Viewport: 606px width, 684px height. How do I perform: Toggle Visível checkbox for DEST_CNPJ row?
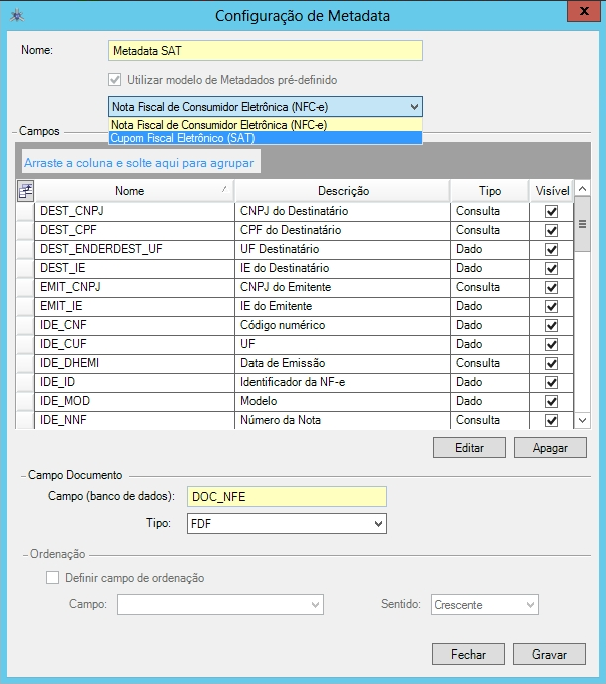pos(551,212)
